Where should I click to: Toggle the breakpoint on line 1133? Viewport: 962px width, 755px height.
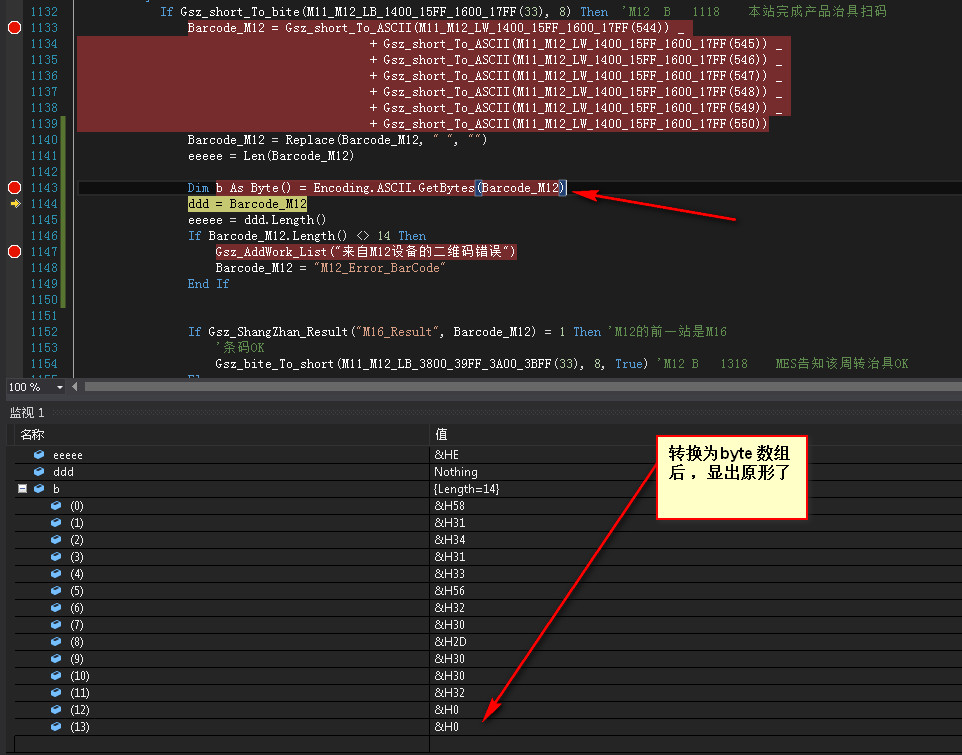tap(14, 28)
